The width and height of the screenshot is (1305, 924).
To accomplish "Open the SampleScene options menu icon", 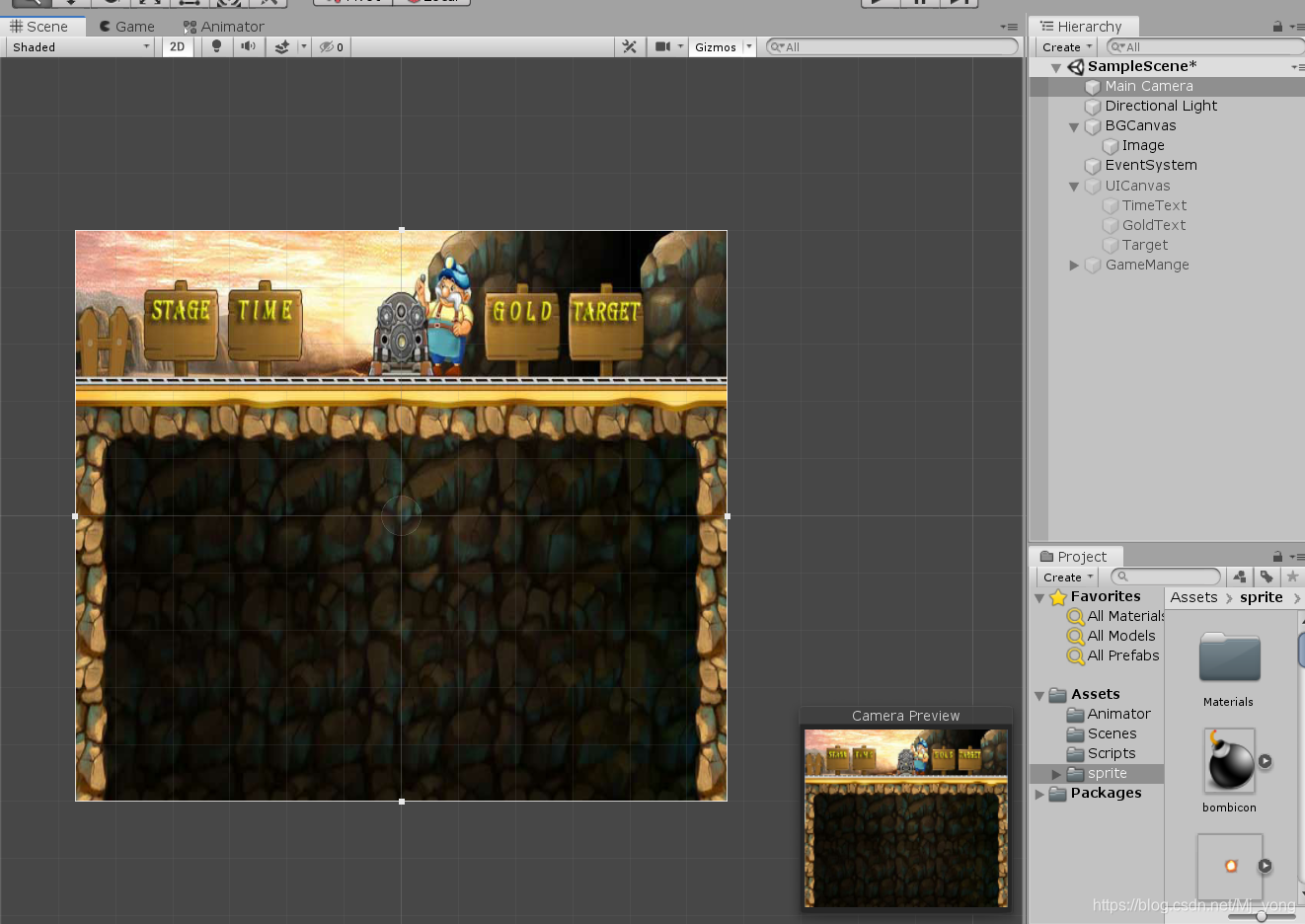I will pyautogui.click(x=1297, y=67).
